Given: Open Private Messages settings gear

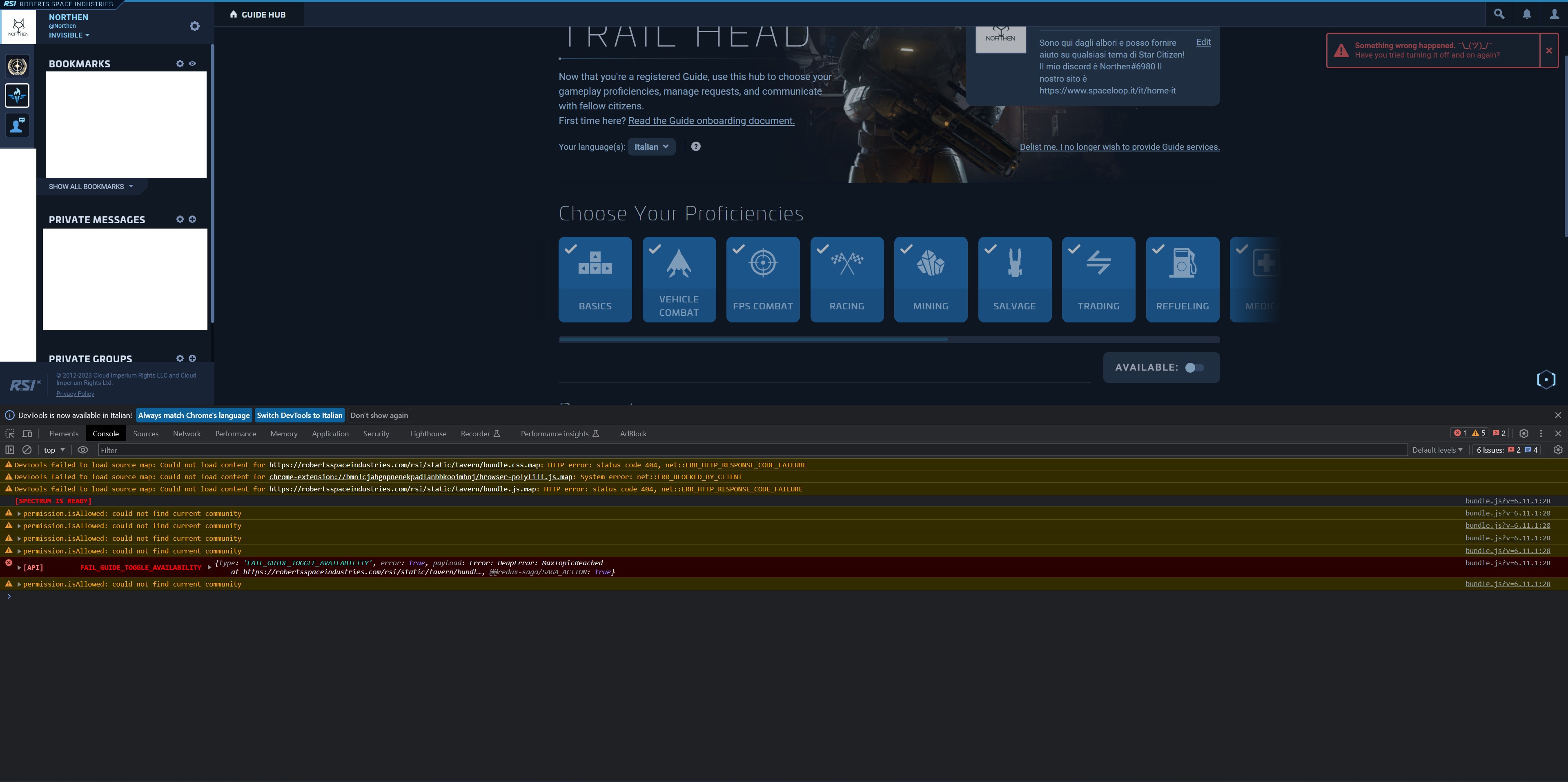Looking at the screenshot, I should pos(180,219).
